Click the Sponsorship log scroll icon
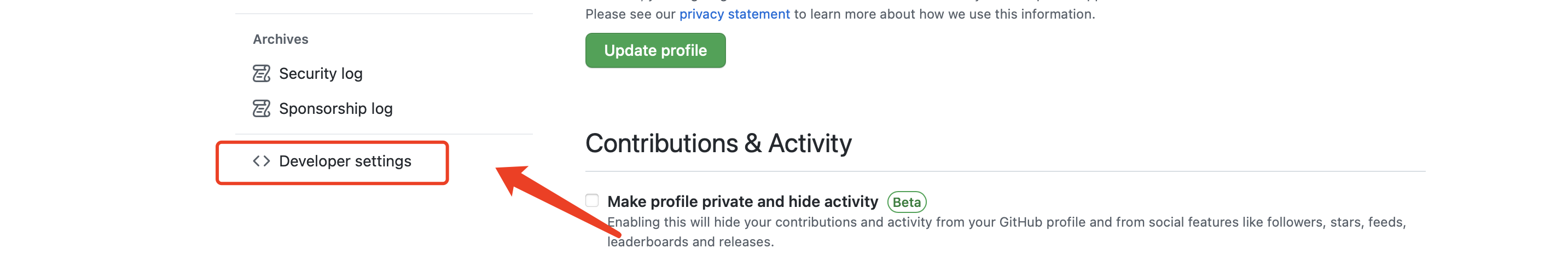 [261, 109]
